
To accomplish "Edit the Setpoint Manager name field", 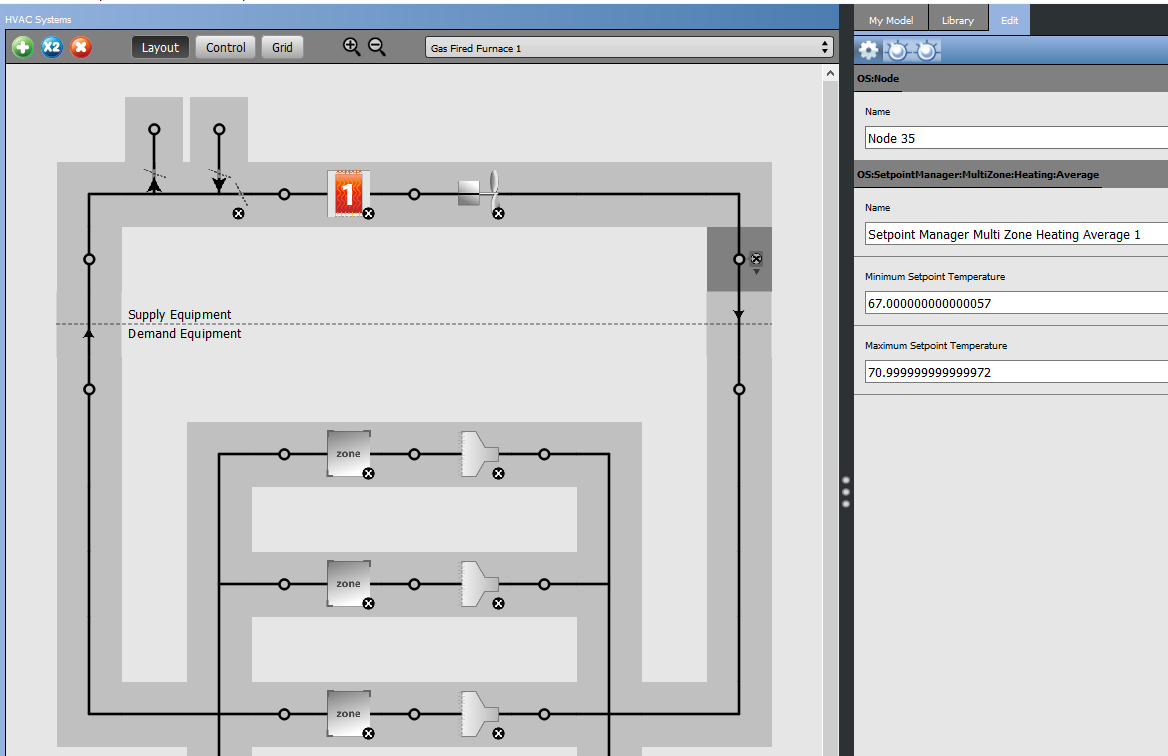I will pyautogui.click(x=1016, y=234).
